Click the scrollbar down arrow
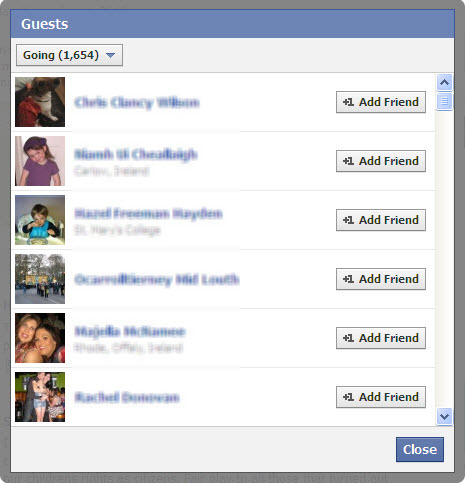This screenshot has height=483, width=465. click(444, 416)
